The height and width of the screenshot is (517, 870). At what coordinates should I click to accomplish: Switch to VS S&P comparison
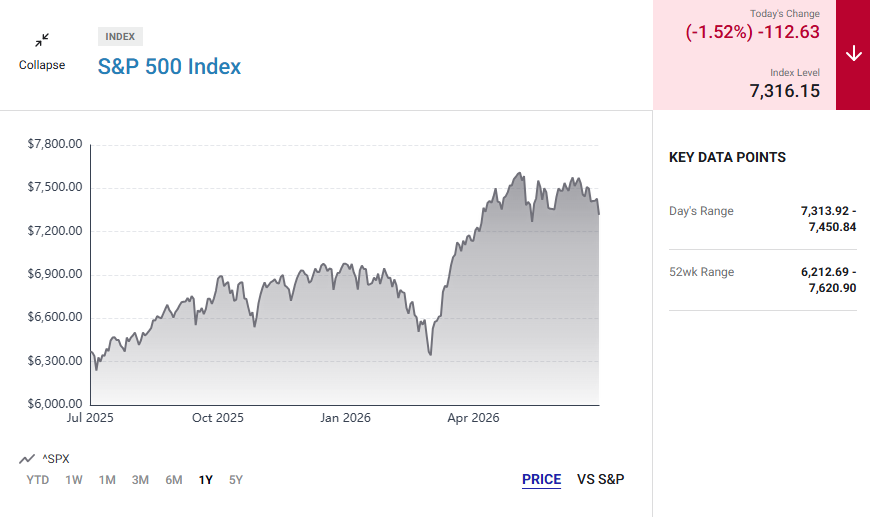pos(600,479)
